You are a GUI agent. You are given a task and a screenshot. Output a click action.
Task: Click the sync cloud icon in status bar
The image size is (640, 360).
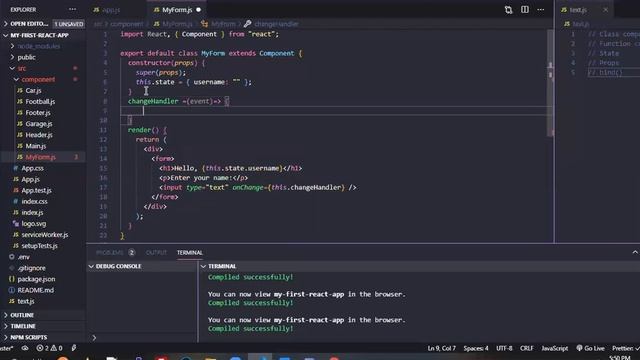pos(25,348)
